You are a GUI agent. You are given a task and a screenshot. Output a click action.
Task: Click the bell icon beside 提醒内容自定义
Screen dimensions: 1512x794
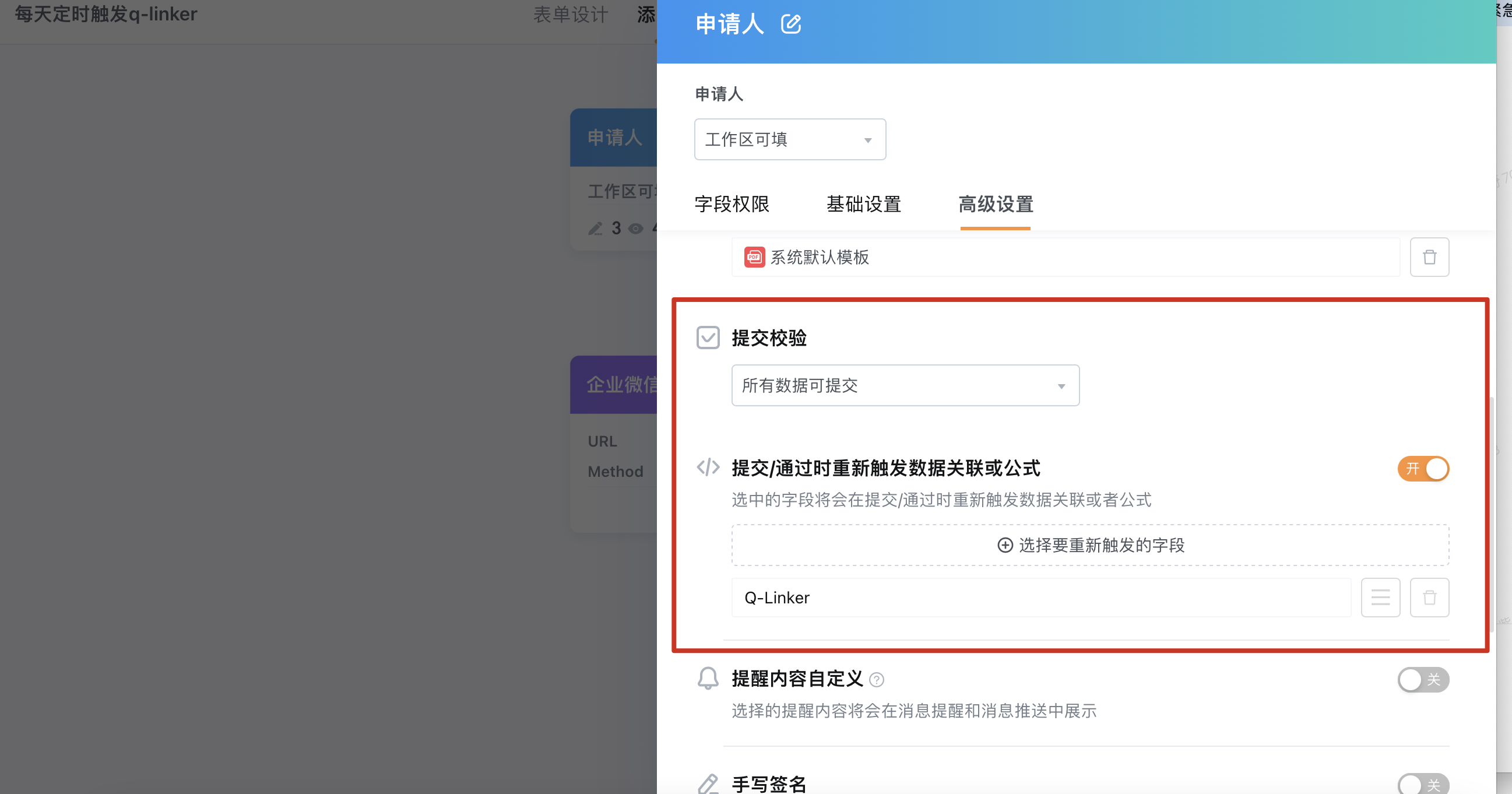(708, 679)
